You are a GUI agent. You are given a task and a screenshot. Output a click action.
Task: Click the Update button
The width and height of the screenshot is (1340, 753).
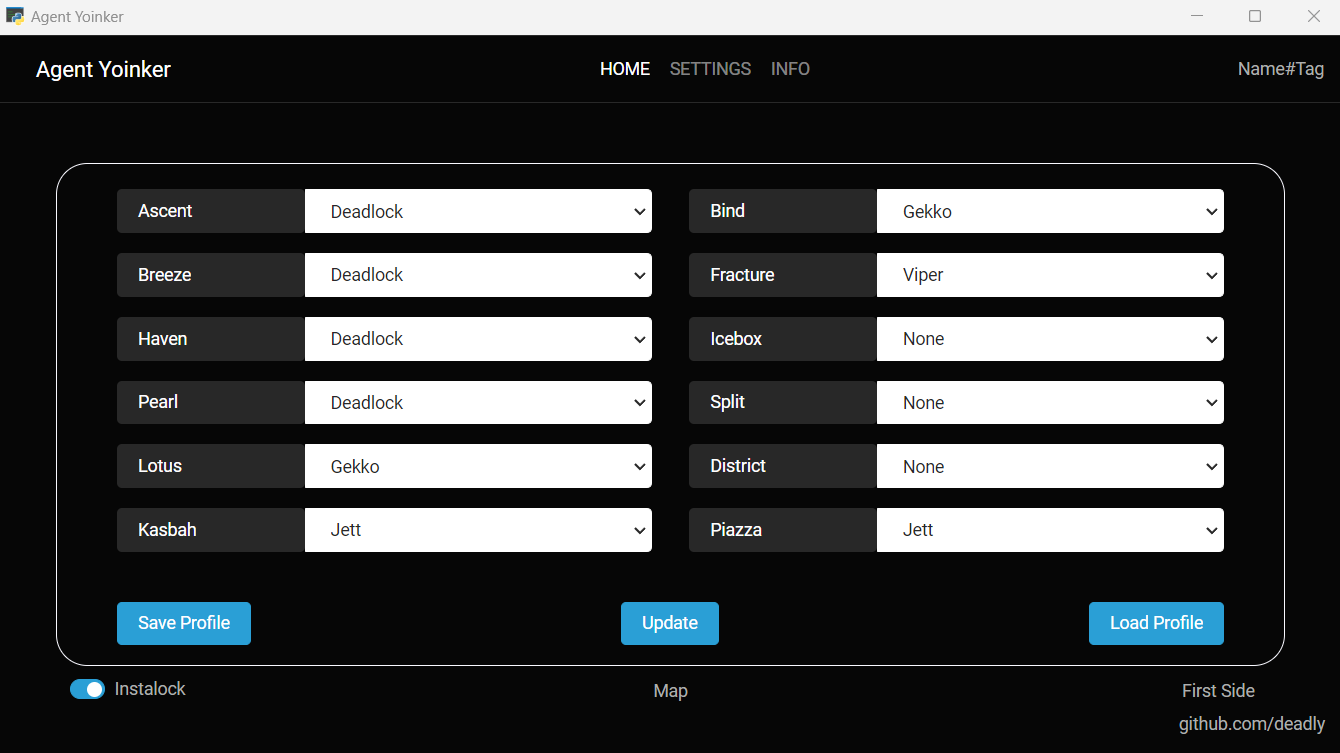670,623
